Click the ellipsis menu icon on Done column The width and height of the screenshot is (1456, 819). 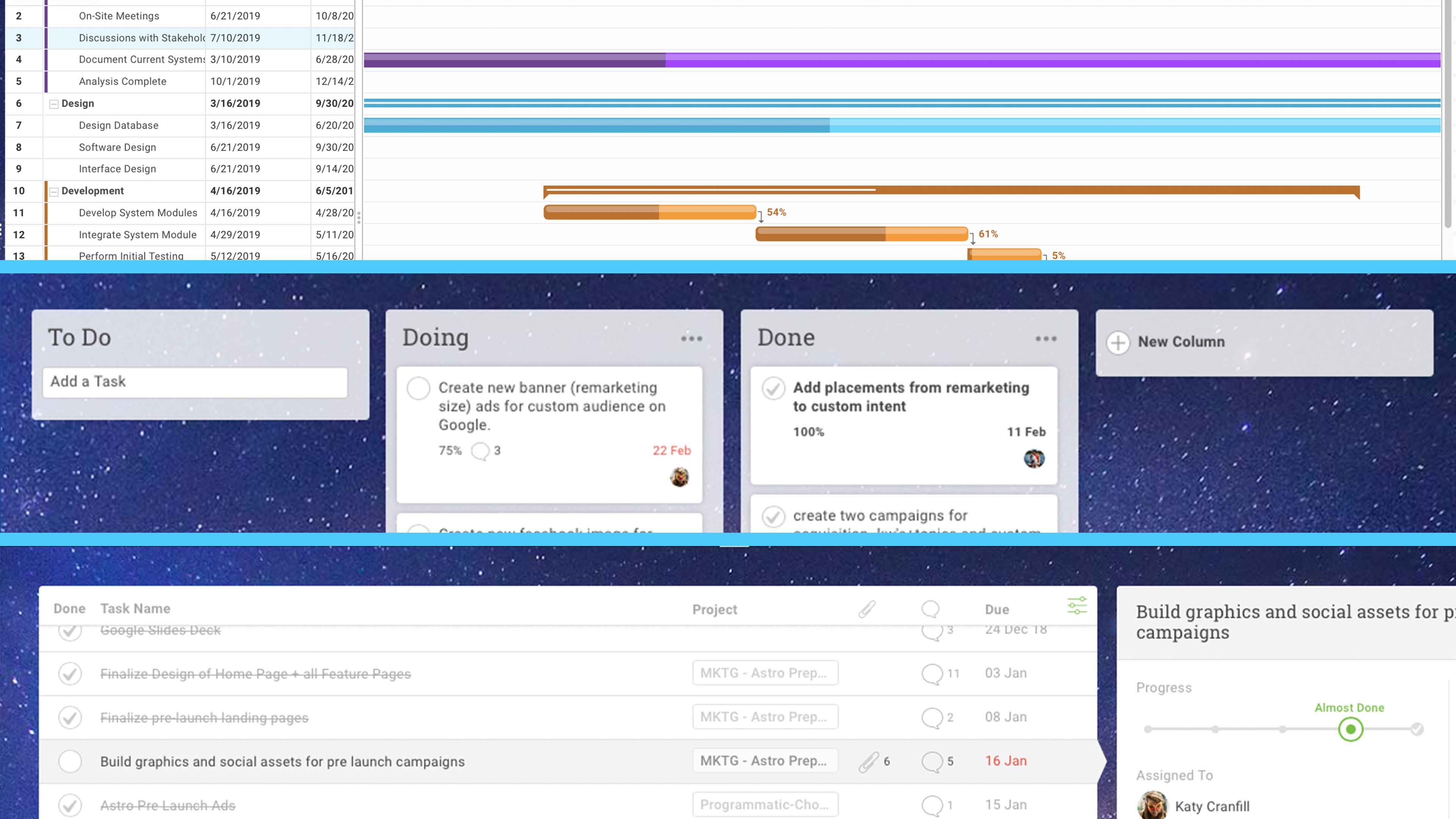1046,338
